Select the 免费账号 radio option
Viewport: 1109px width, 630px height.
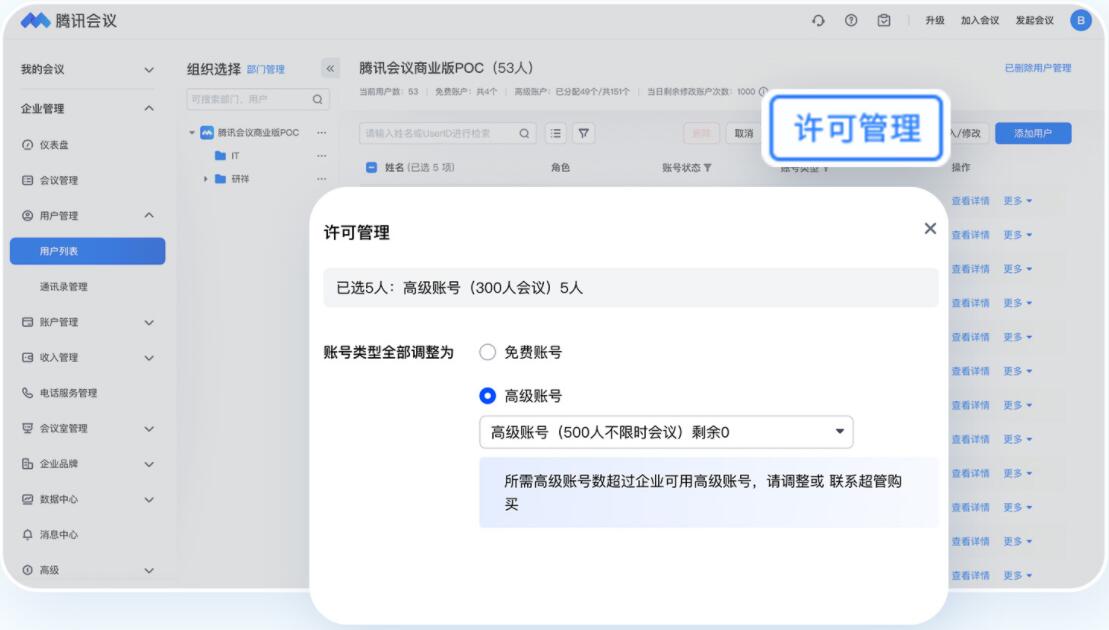(x=487, y=352)
